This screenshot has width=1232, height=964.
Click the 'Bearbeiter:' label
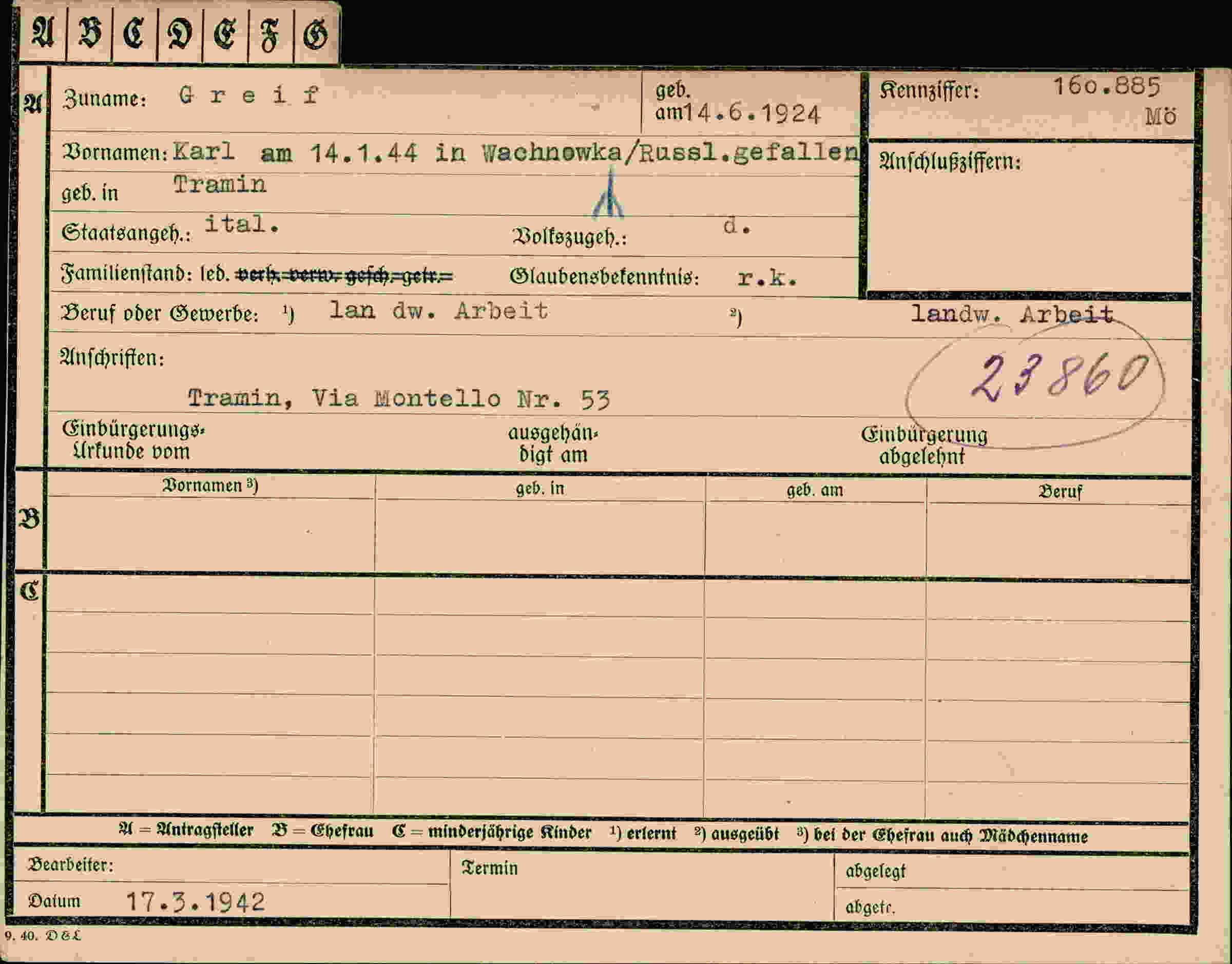pos(71,864)
